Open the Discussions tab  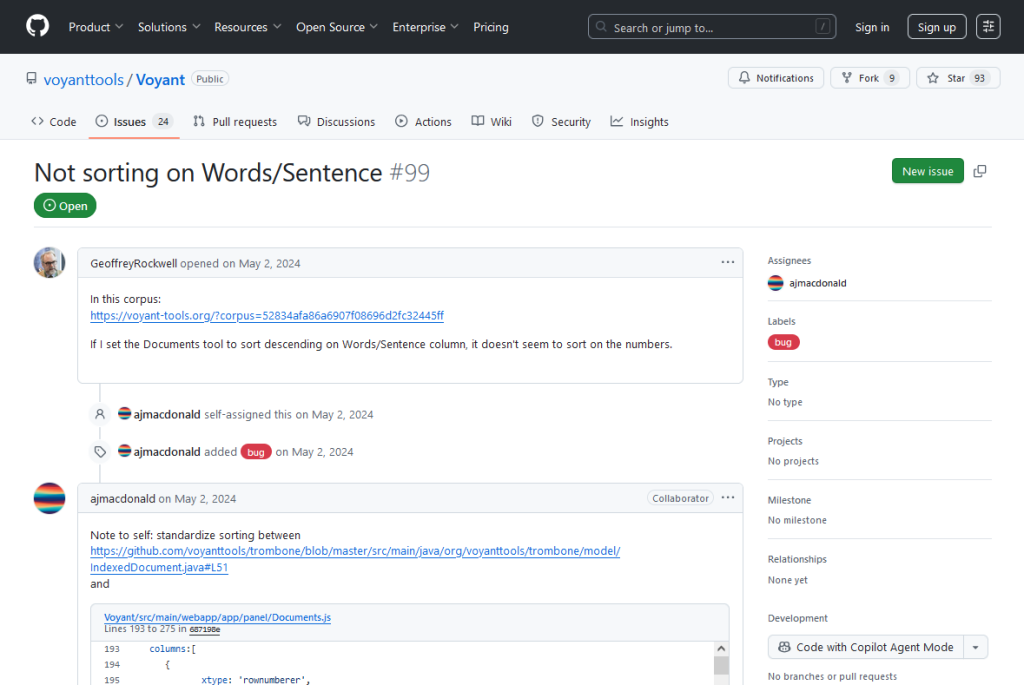coord(336,121)
